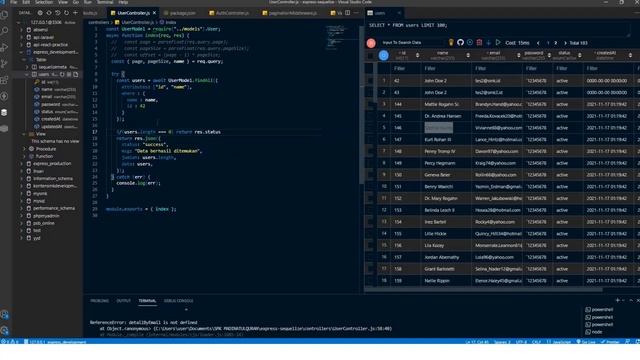Open the GitHub icon in results toolbar
This screenshot has width=640, height=360.
(460, 42)
